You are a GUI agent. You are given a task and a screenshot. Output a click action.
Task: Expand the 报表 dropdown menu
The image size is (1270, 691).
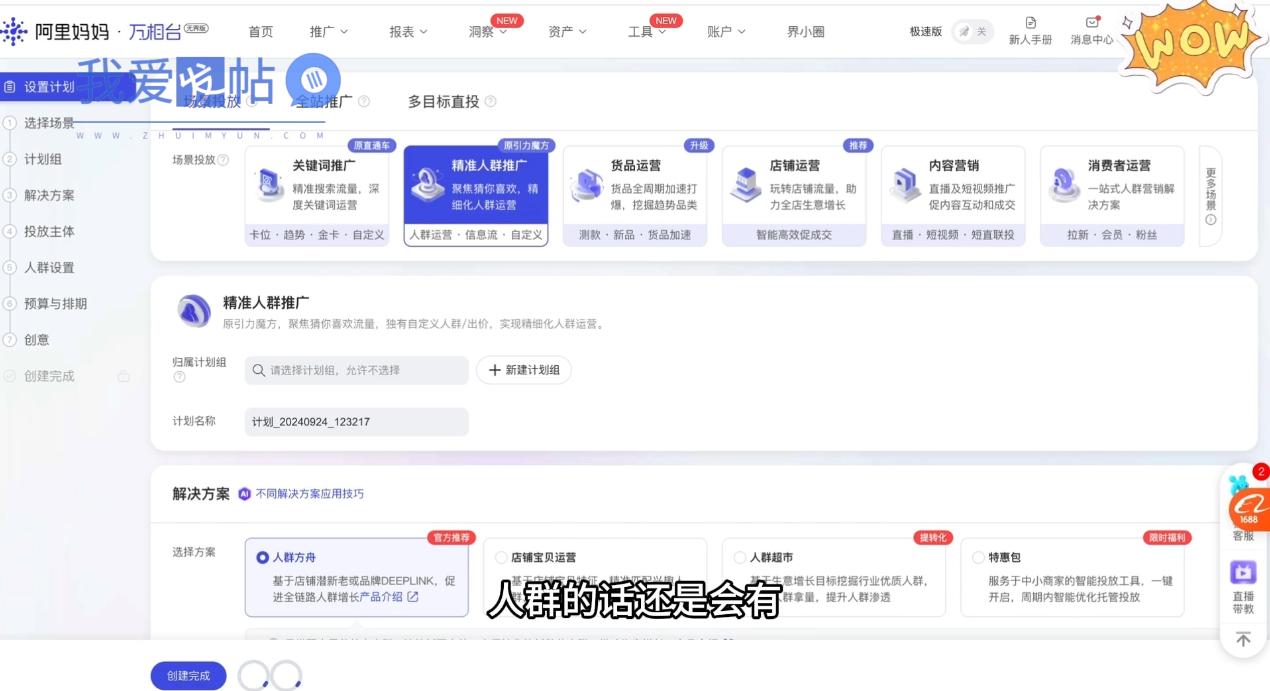click(408, 32)
